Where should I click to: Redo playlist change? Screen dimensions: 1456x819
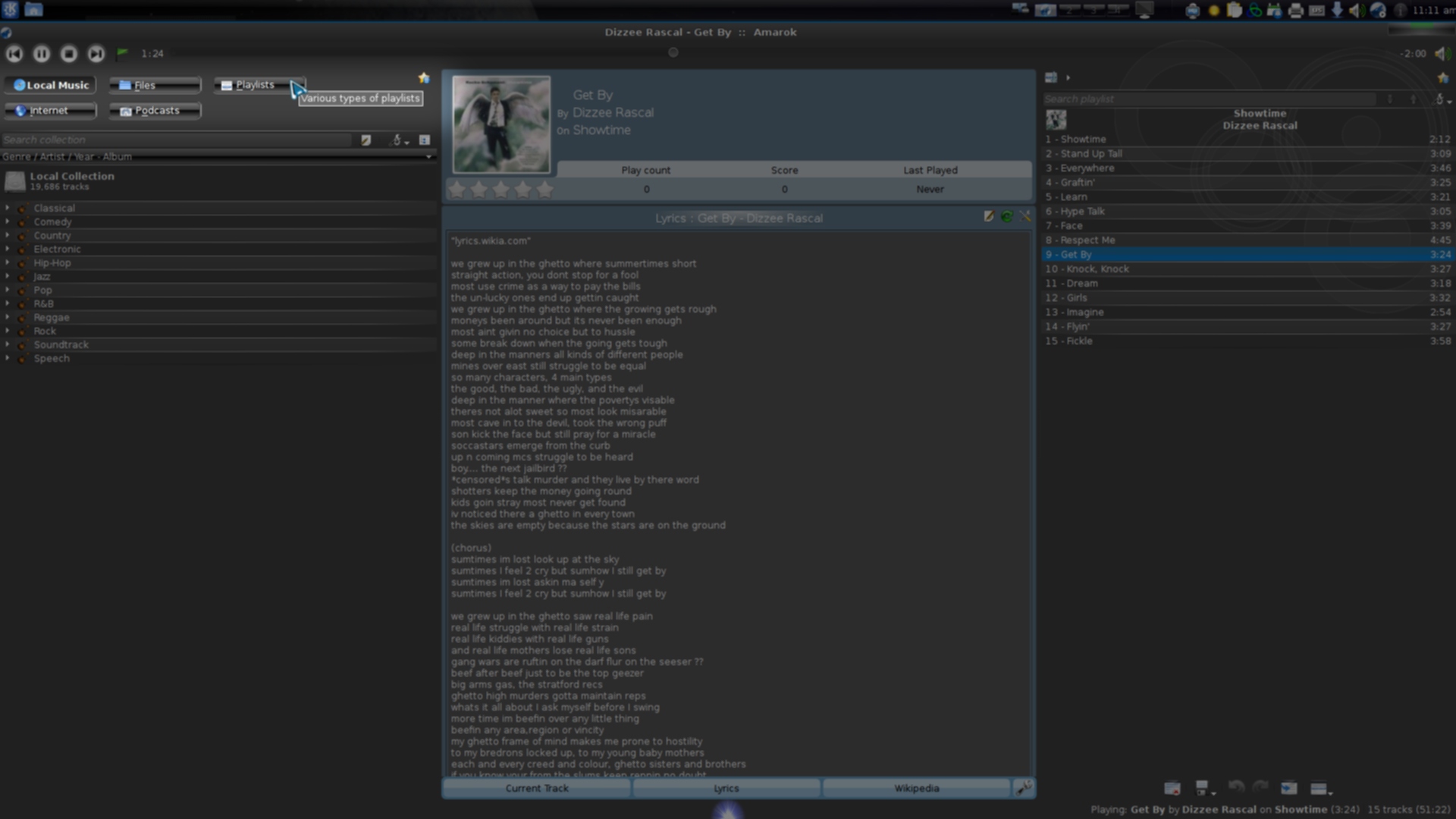pos(1261,788)
